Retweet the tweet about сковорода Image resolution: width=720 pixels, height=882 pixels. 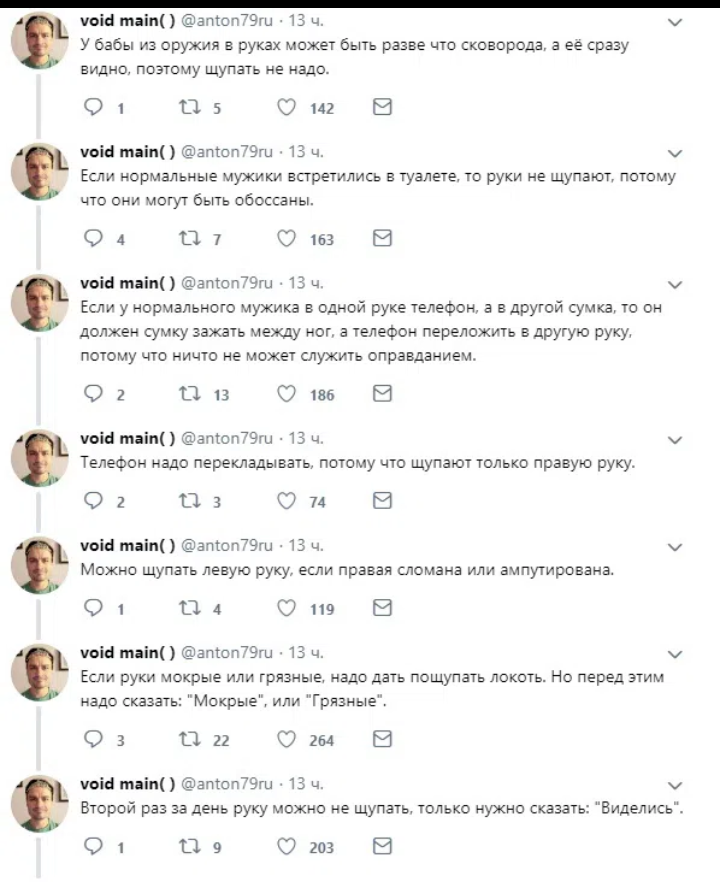[x=190, y=107]
